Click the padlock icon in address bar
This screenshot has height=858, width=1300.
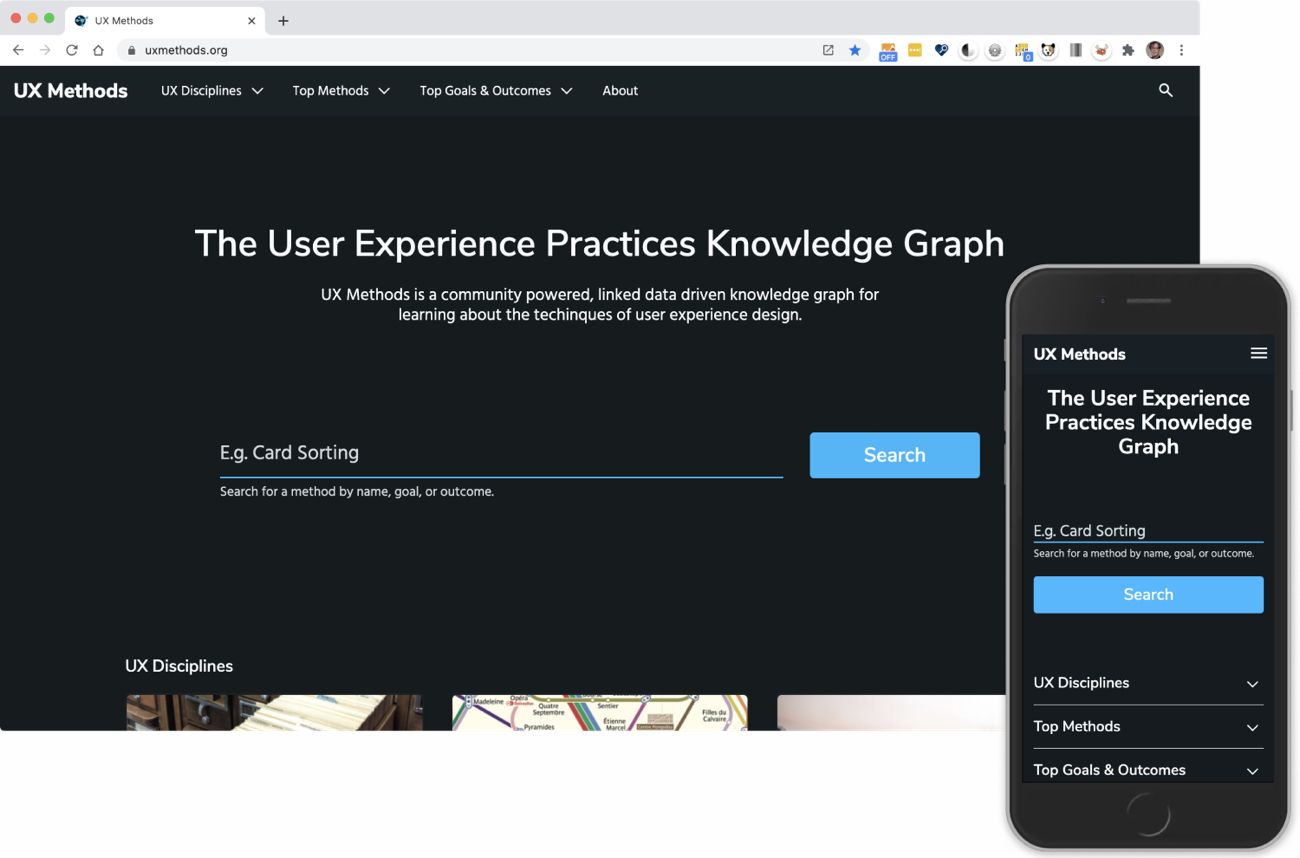(131, 50)
